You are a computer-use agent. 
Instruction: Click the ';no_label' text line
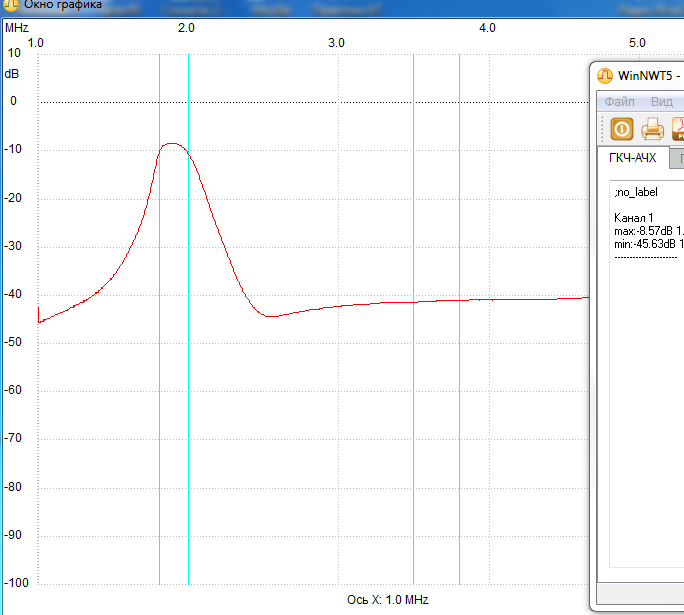636,192
